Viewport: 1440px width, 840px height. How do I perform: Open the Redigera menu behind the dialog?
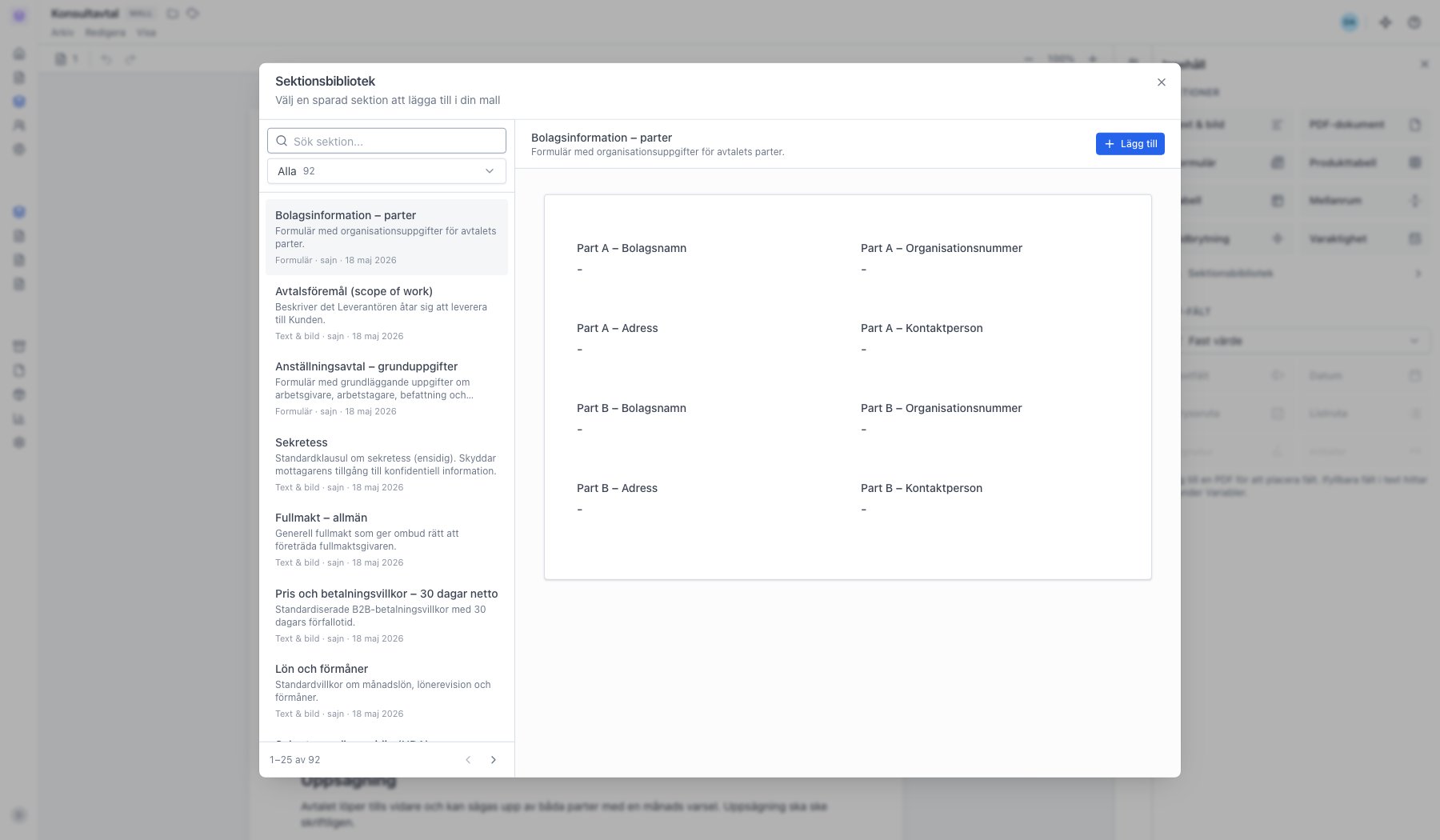point(105,33)
